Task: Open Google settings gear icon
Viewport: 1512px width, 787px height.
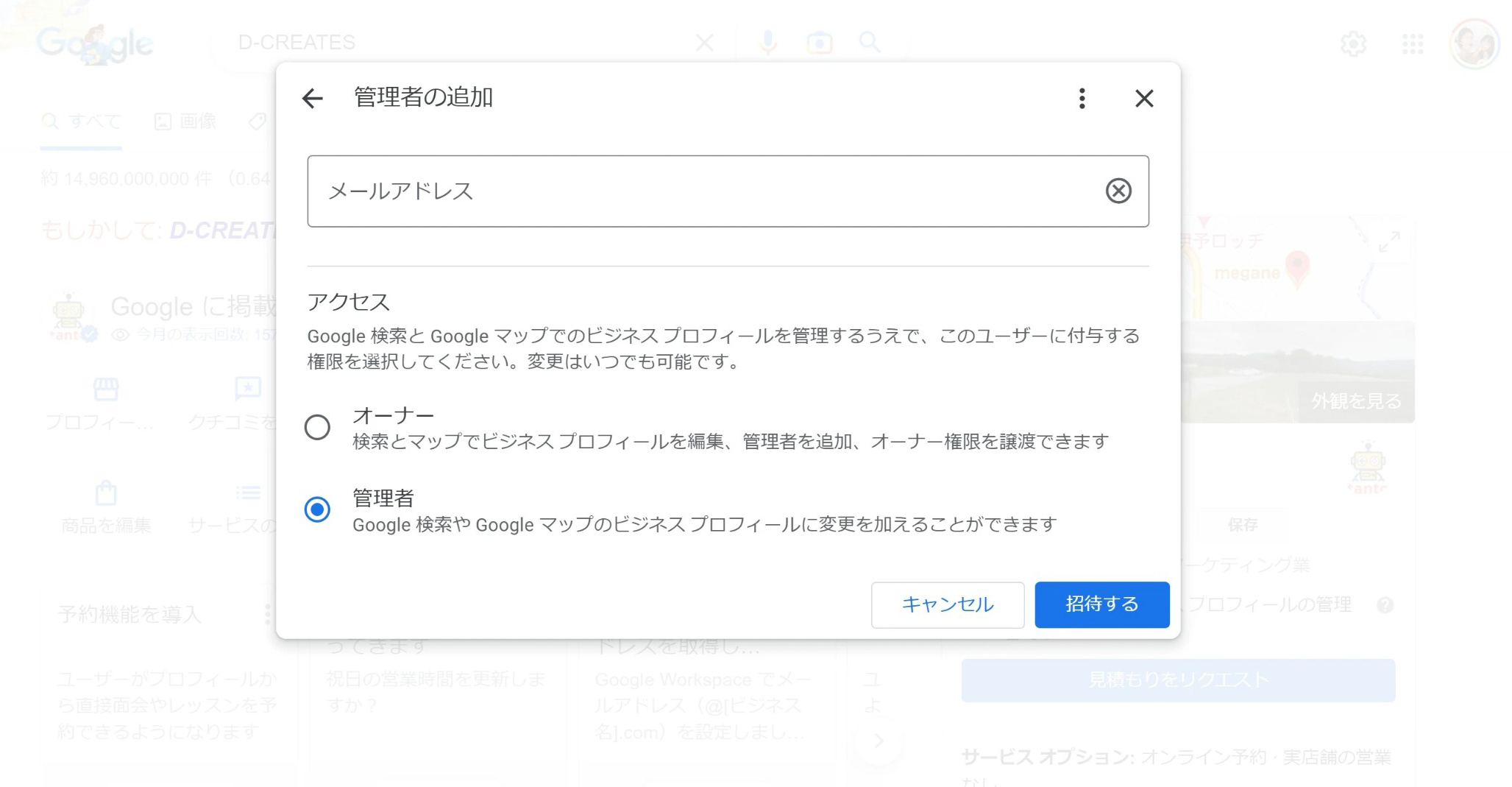Action: pyautogui.click(x=1352, y=44)
